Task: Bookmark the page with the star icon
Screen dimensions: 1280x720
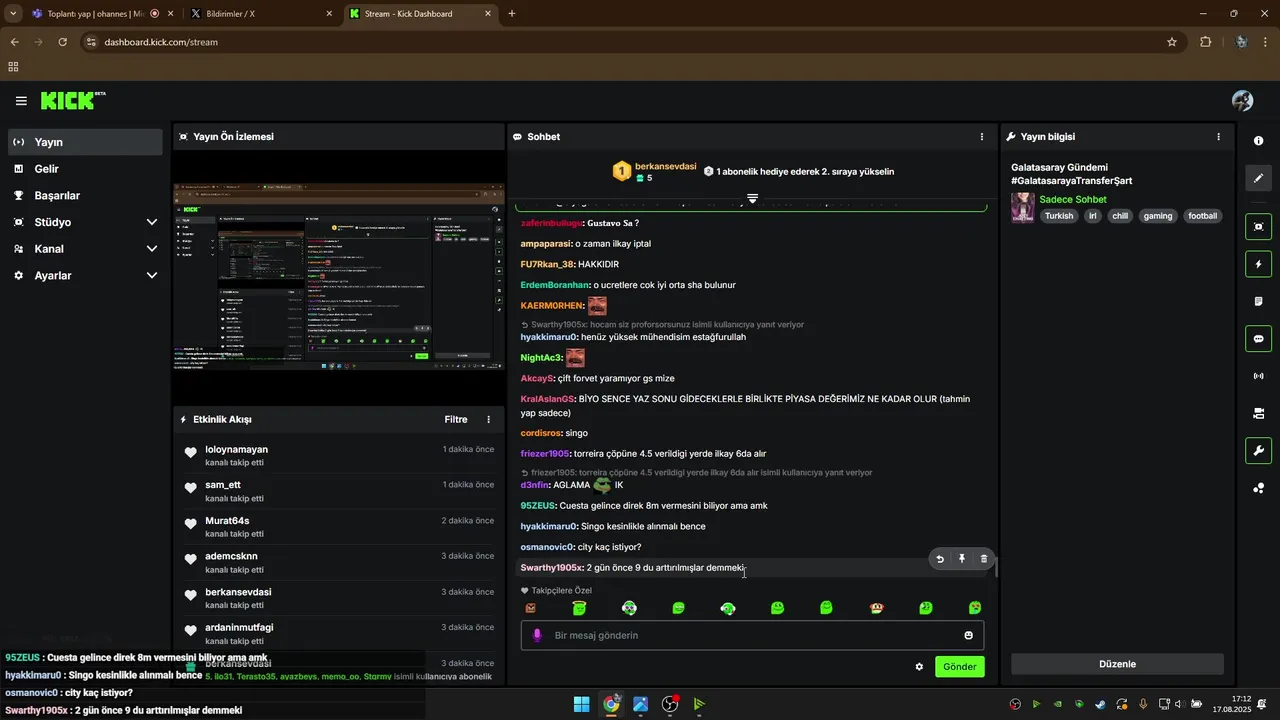Action: tap(1172, 42)
